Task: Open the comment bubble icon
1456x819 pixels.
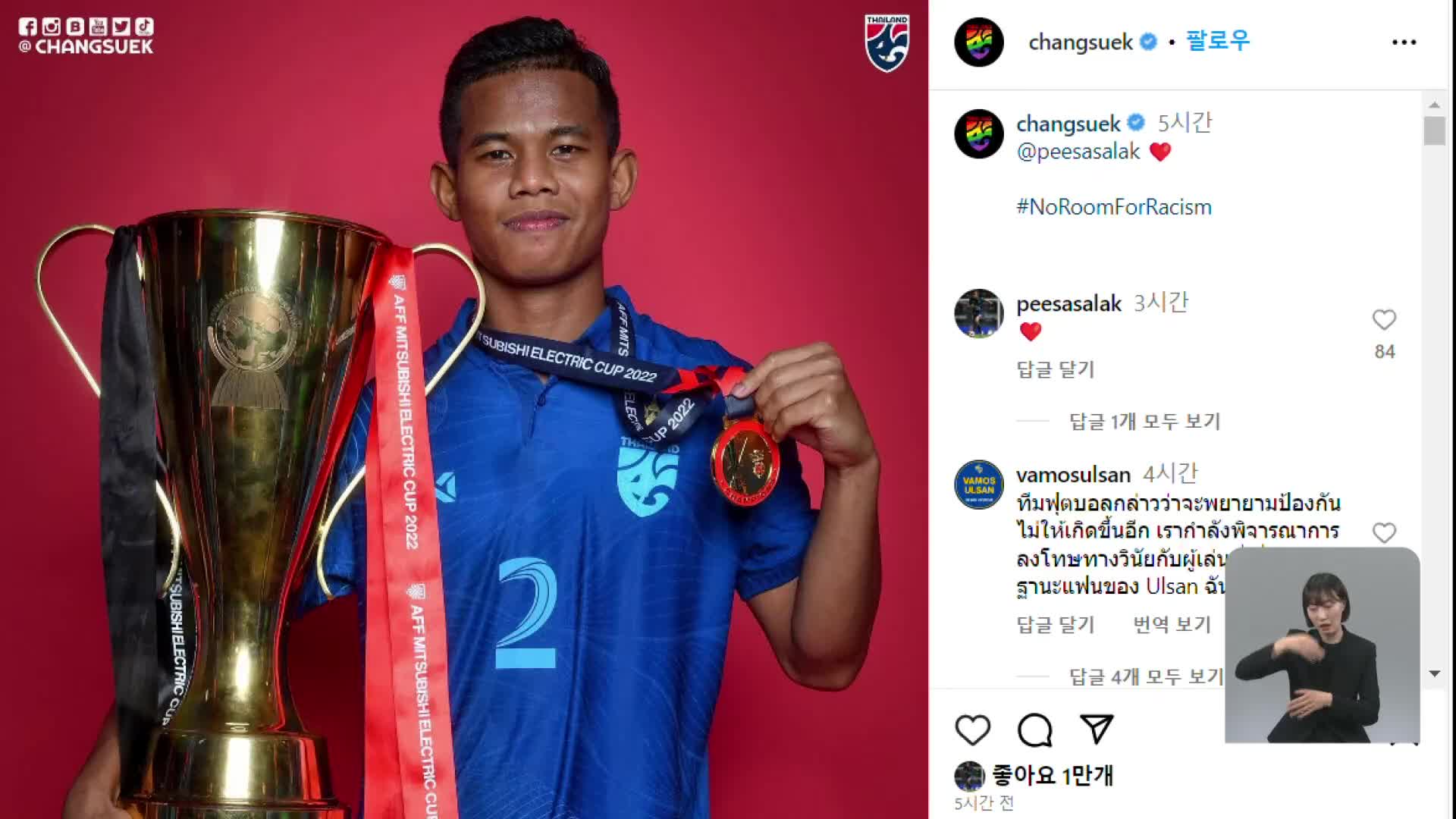Action: [1034, 730]
